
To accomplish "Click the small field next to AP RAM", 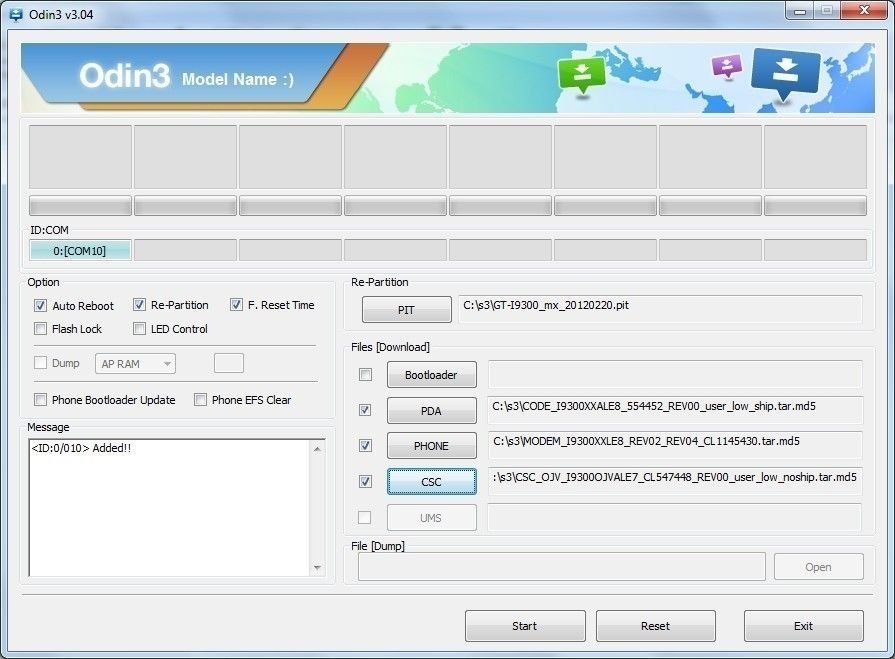I will click(x=229, y=363).
